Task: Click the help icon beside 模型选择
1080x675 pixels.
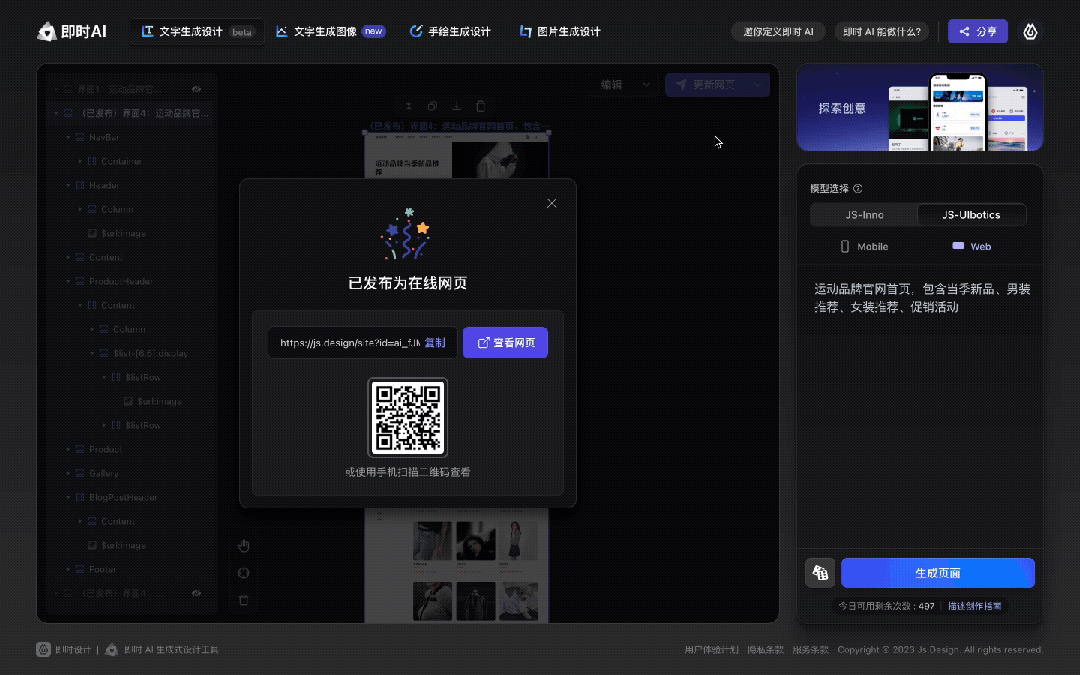Action: tap(858, 188)
